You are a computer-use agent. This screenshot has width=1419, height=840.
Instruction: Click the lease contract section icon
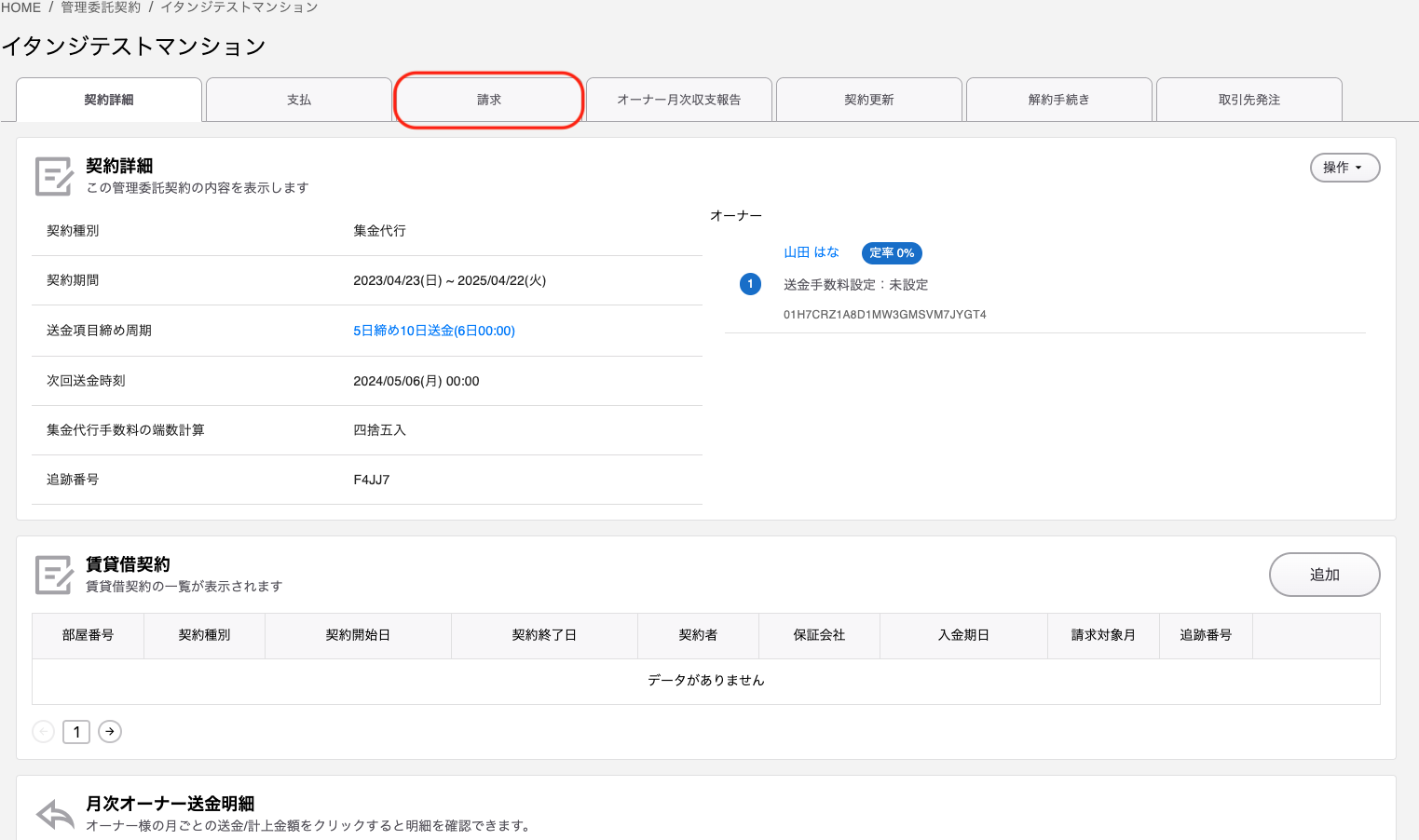pos(53,575)
